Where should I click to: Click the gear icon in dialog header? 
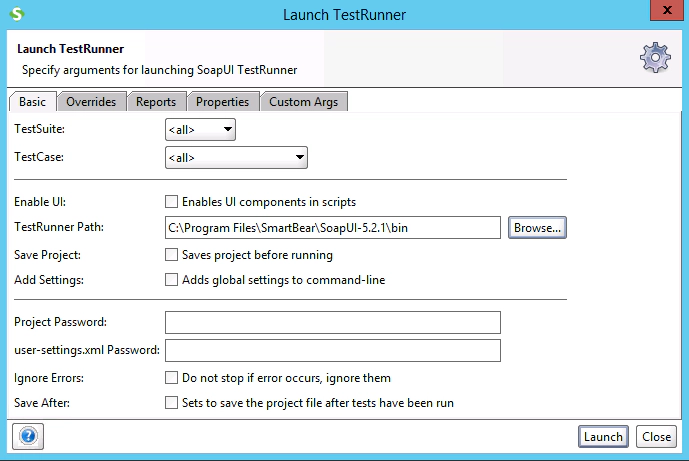[x=655, y=58]
